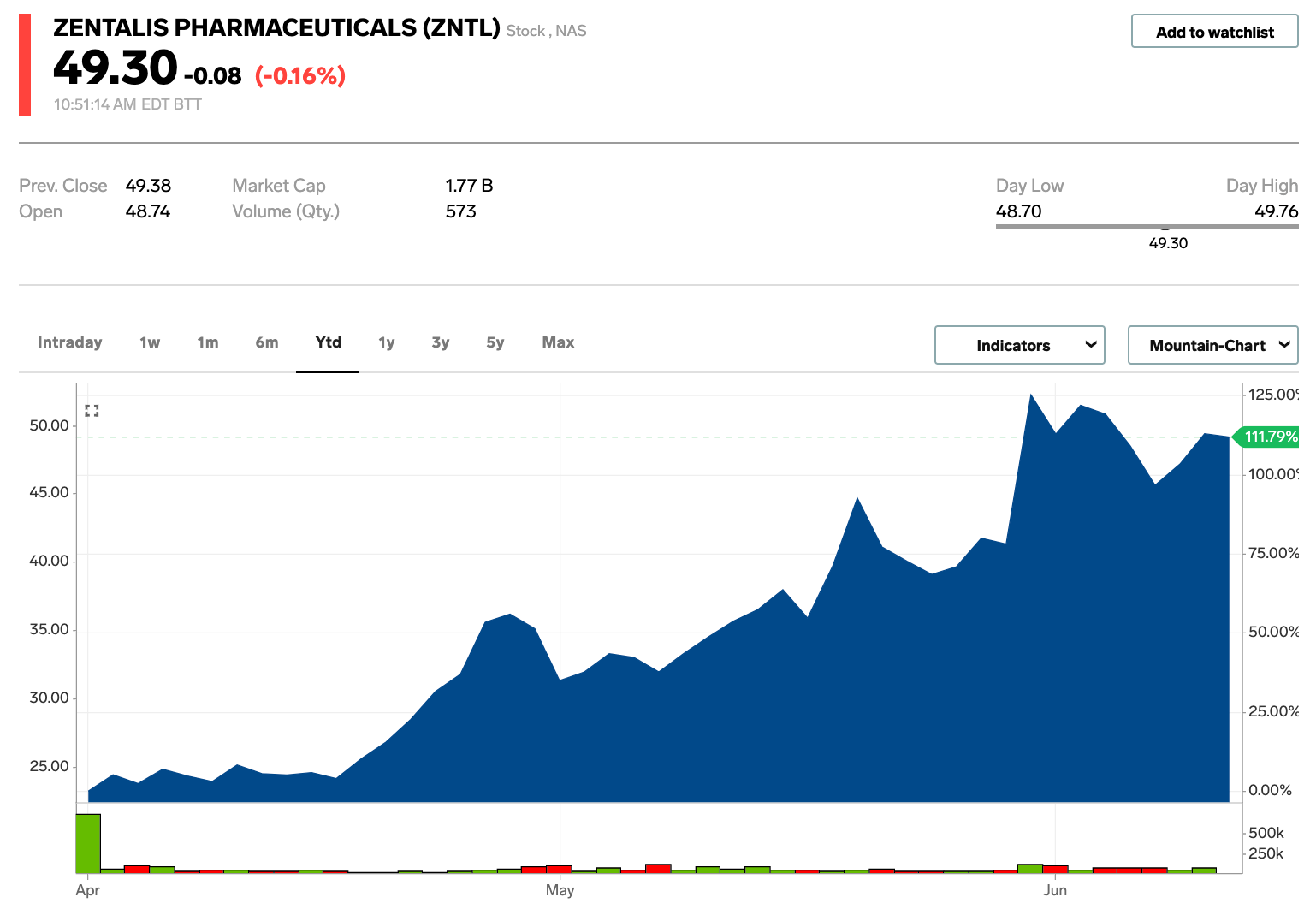Click the Prev. Close value 49.38
Image resolution: width=1316 pixels, height=921 pixels.
[x=148, y=186]
